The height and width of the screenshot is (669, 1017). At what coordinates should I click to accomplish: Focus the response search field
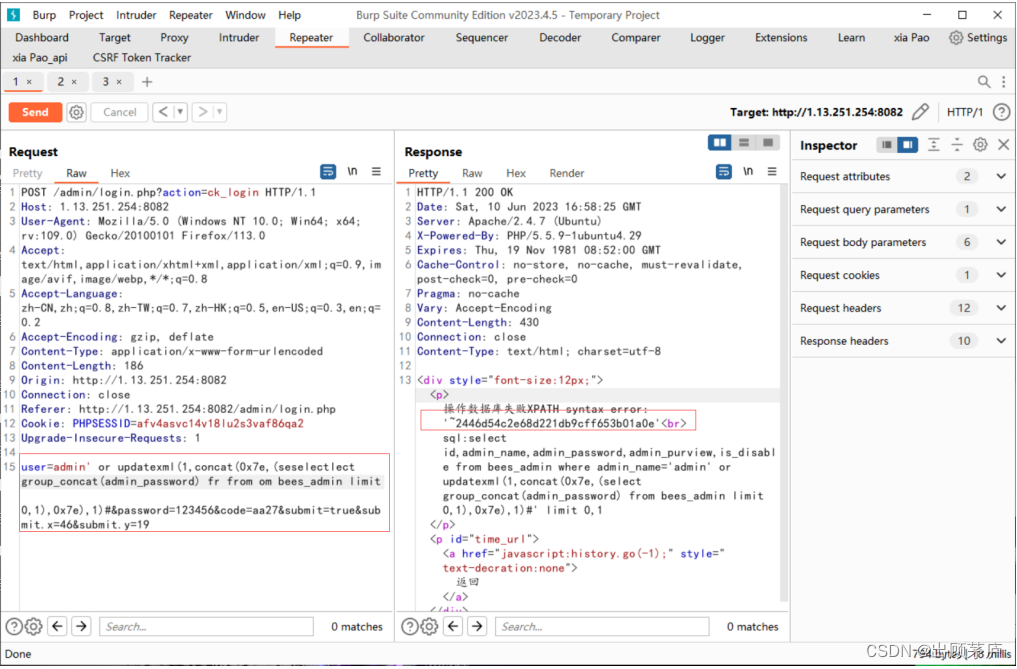tap(602, 627)
